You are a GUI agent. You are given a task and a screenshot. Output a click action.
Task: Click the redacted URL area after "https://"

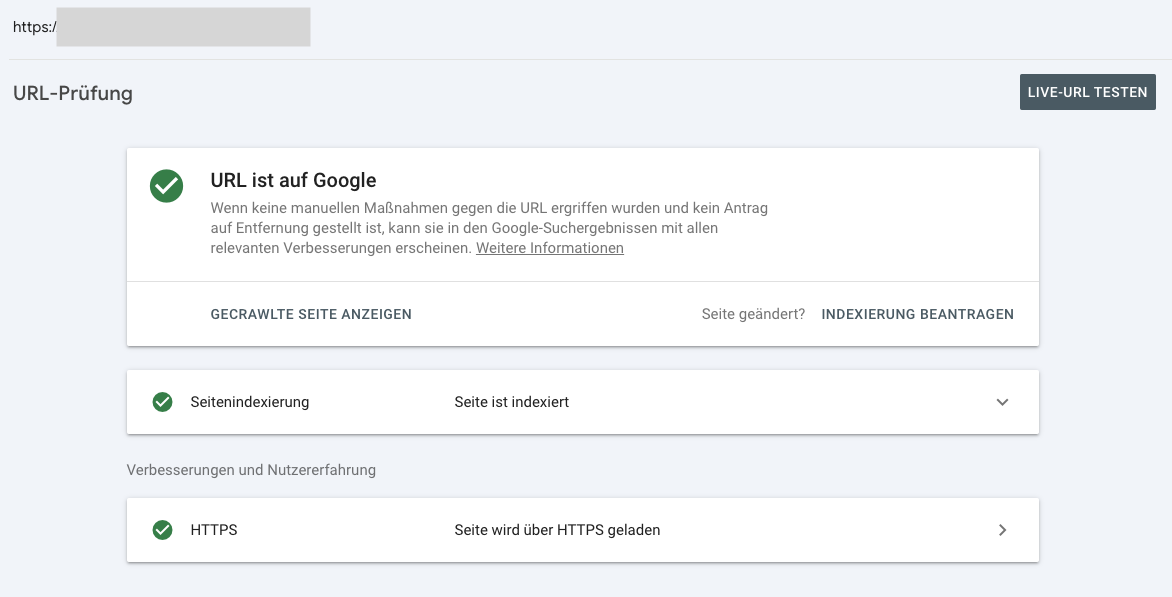(183, 27)
